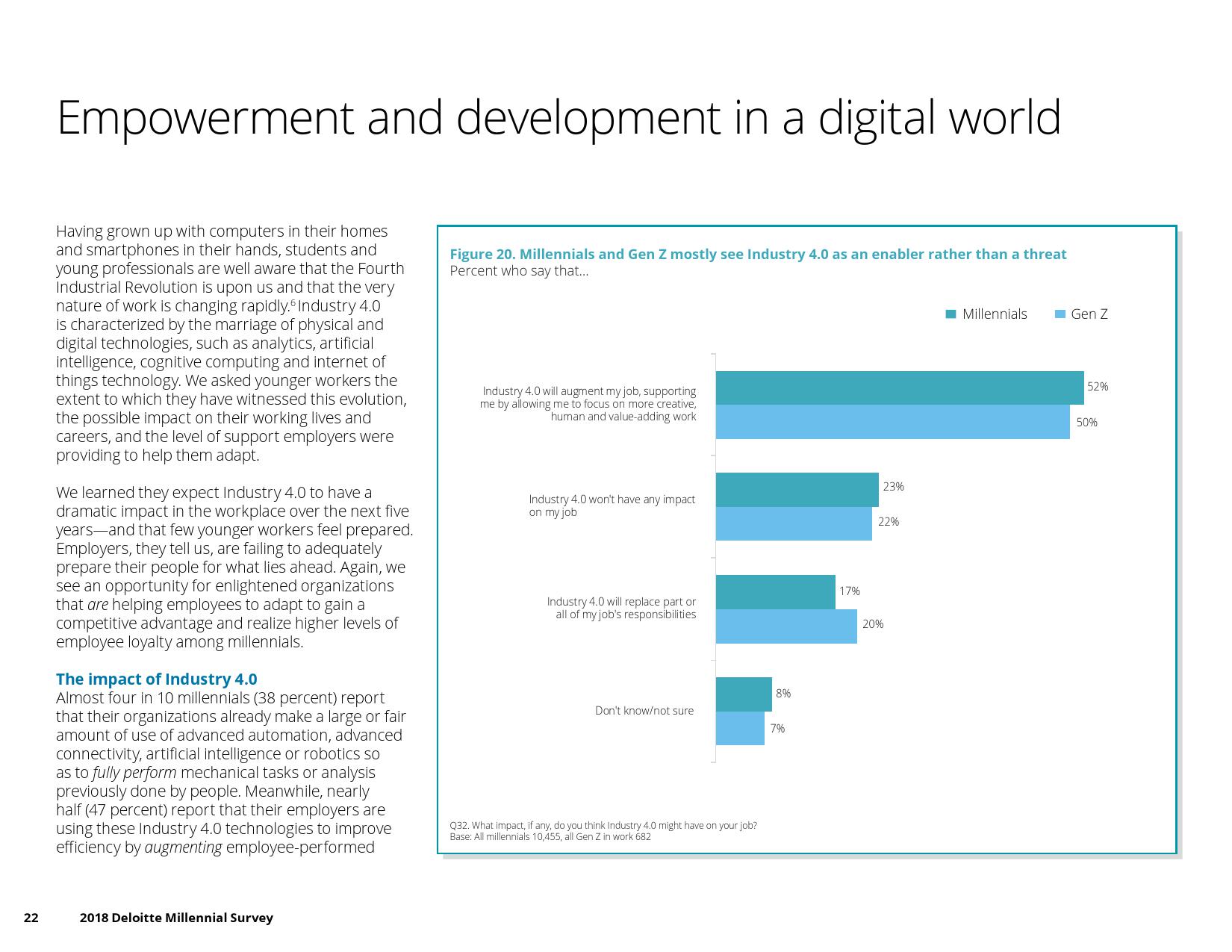Click the Millennials legend color square
Viewport: 1232px width, 952px height.
[x=951, y=314]
